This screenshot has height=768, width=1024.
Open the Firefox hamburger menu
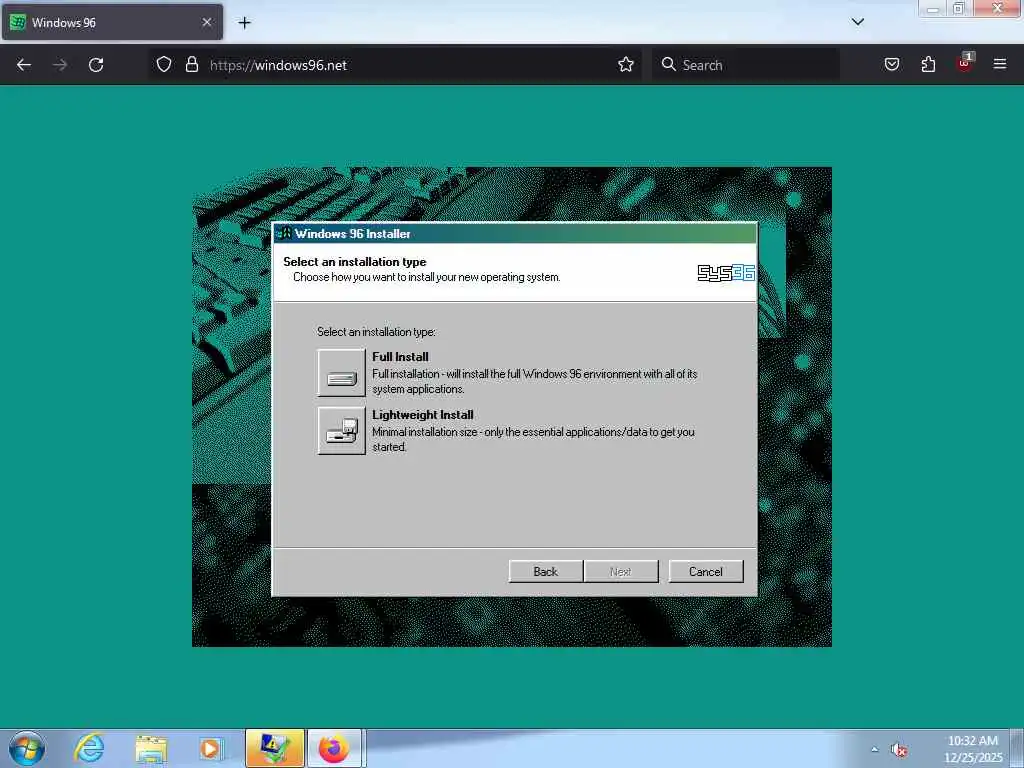[1000, 65]
